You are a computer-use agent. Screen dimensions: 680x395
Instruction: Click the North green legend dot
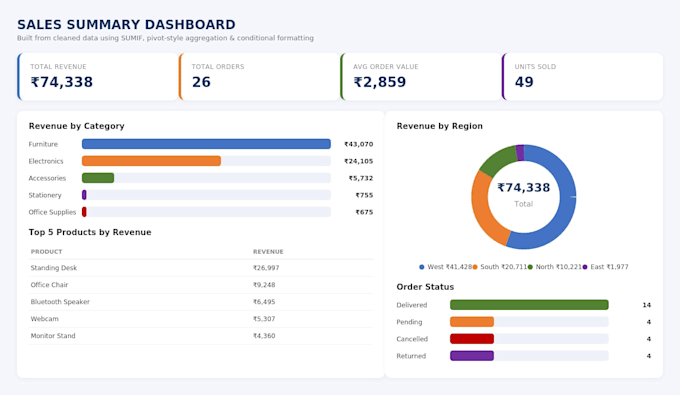[x=530, y=267]
